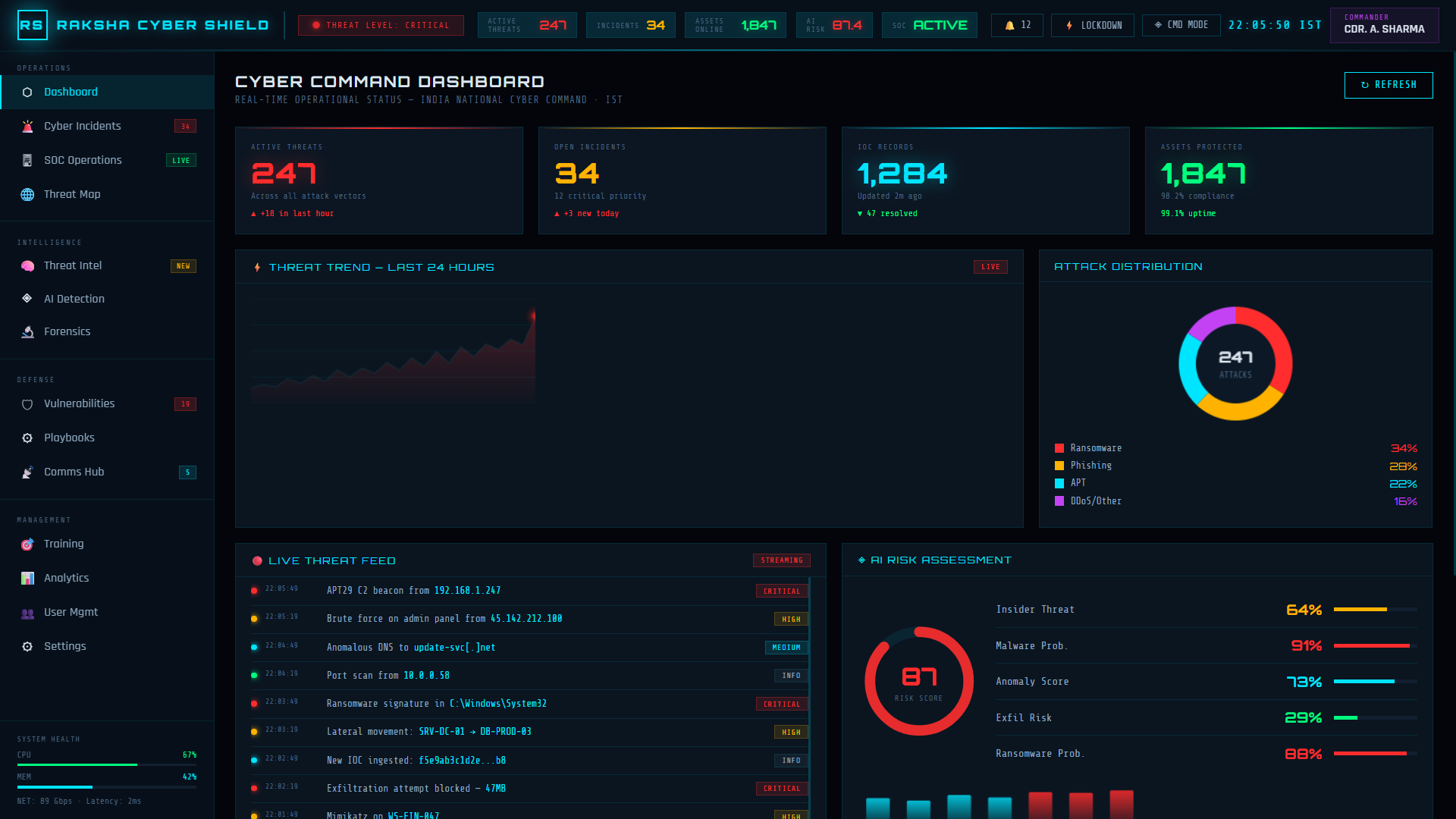
Task: Click the update-svc[.]net domain link
Action: [x=454, y=648]
